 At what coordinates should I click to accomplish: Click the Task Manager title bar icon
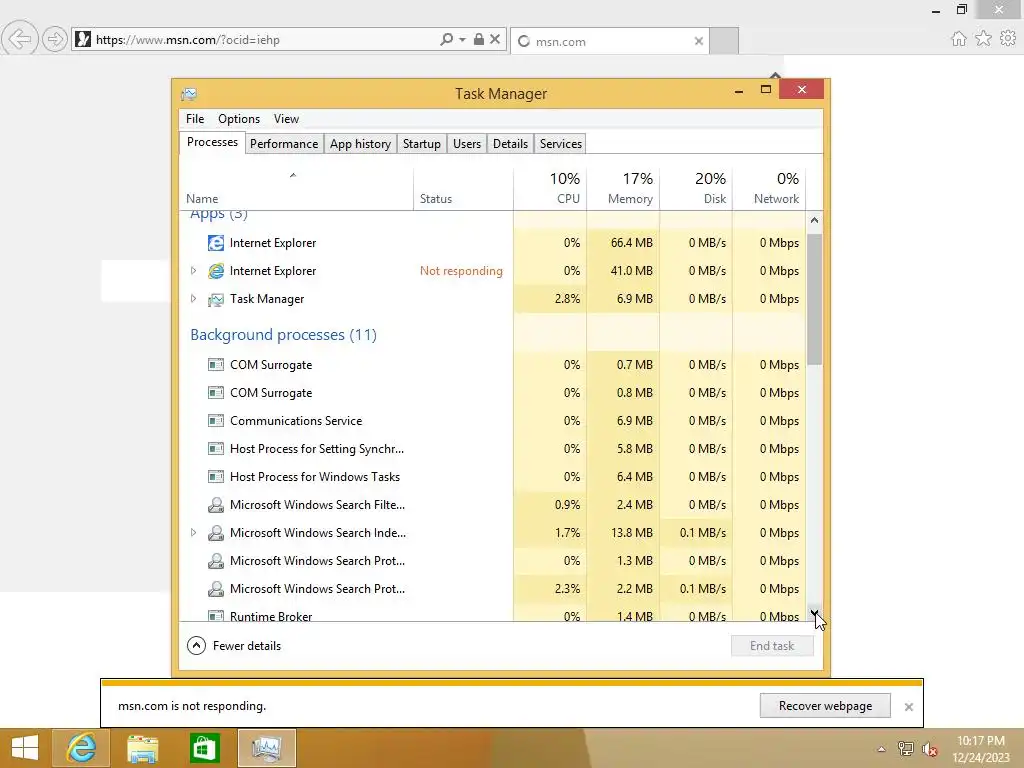pyautogui.click(x=189, y=94)
